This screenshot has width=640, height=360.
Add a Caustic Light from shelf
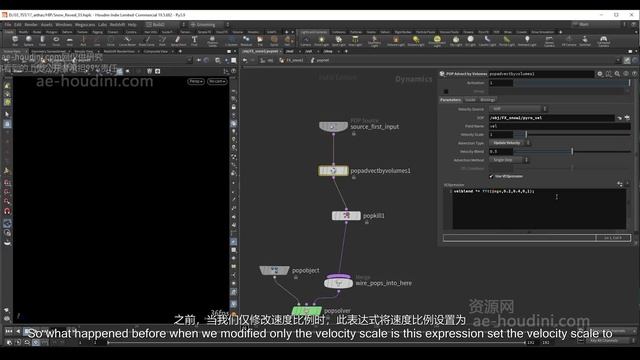487,40
